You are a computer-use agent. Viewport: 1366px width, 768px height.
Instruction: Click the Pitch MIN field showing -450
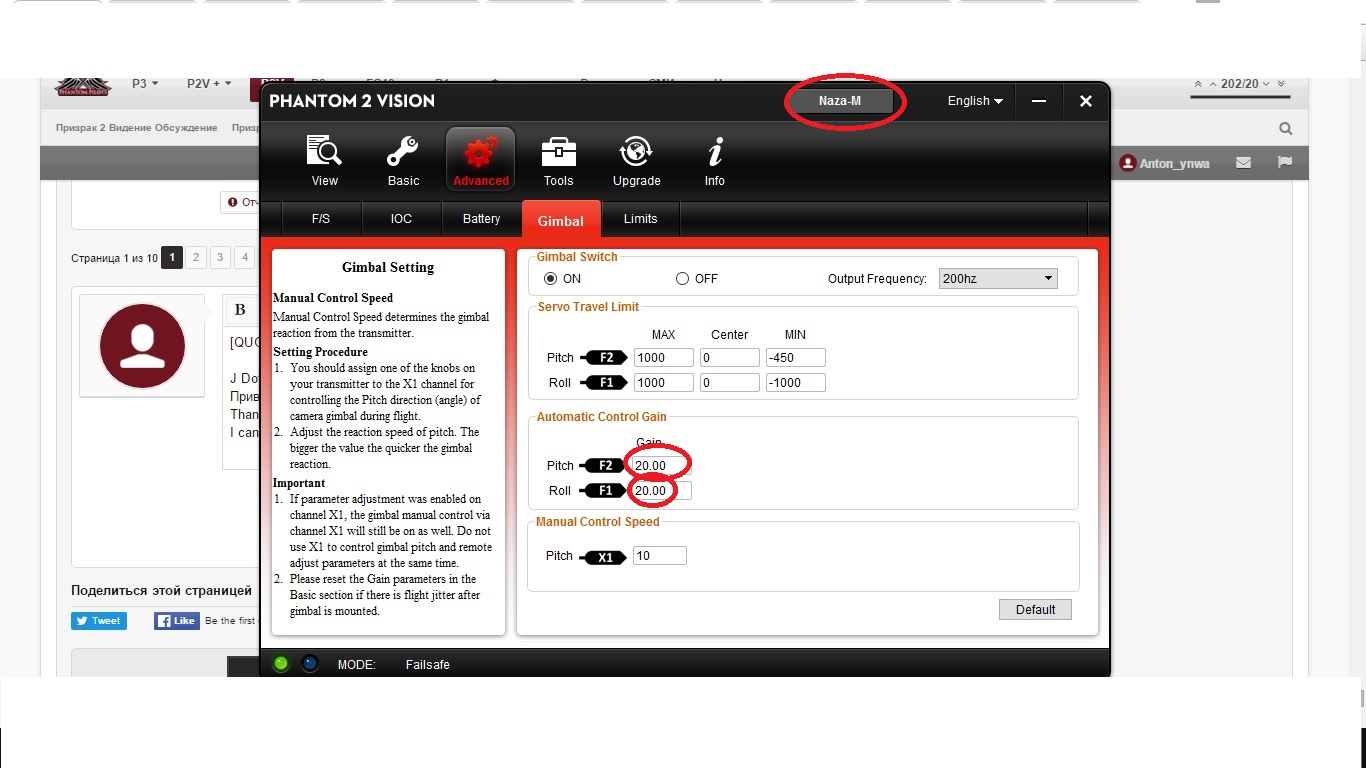pyautogui.click(x=795, y=357)
